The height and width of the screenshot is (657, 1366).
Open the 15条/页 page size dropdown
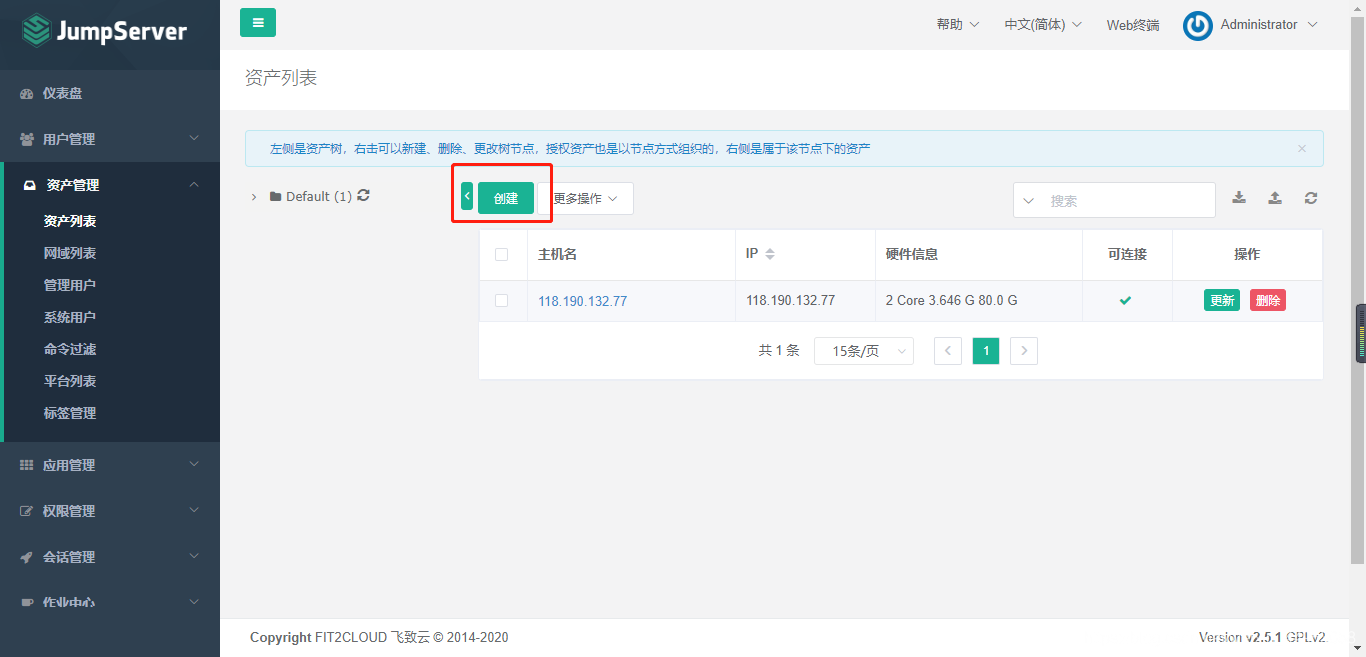[x=864, y=351]
